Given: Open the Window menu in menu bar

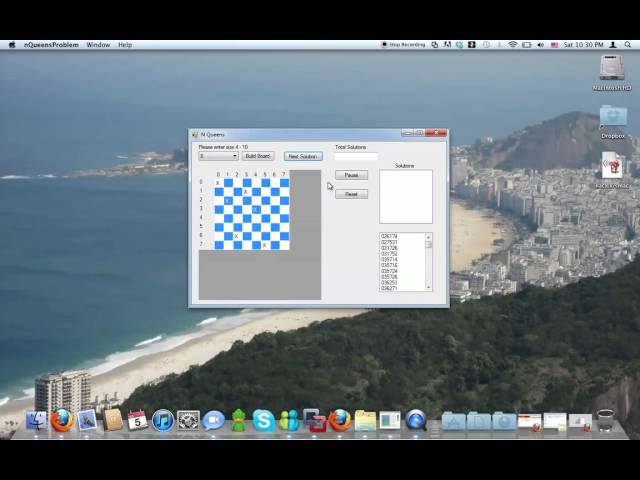Looking at the screenshot, I should (x=98, y=45).
